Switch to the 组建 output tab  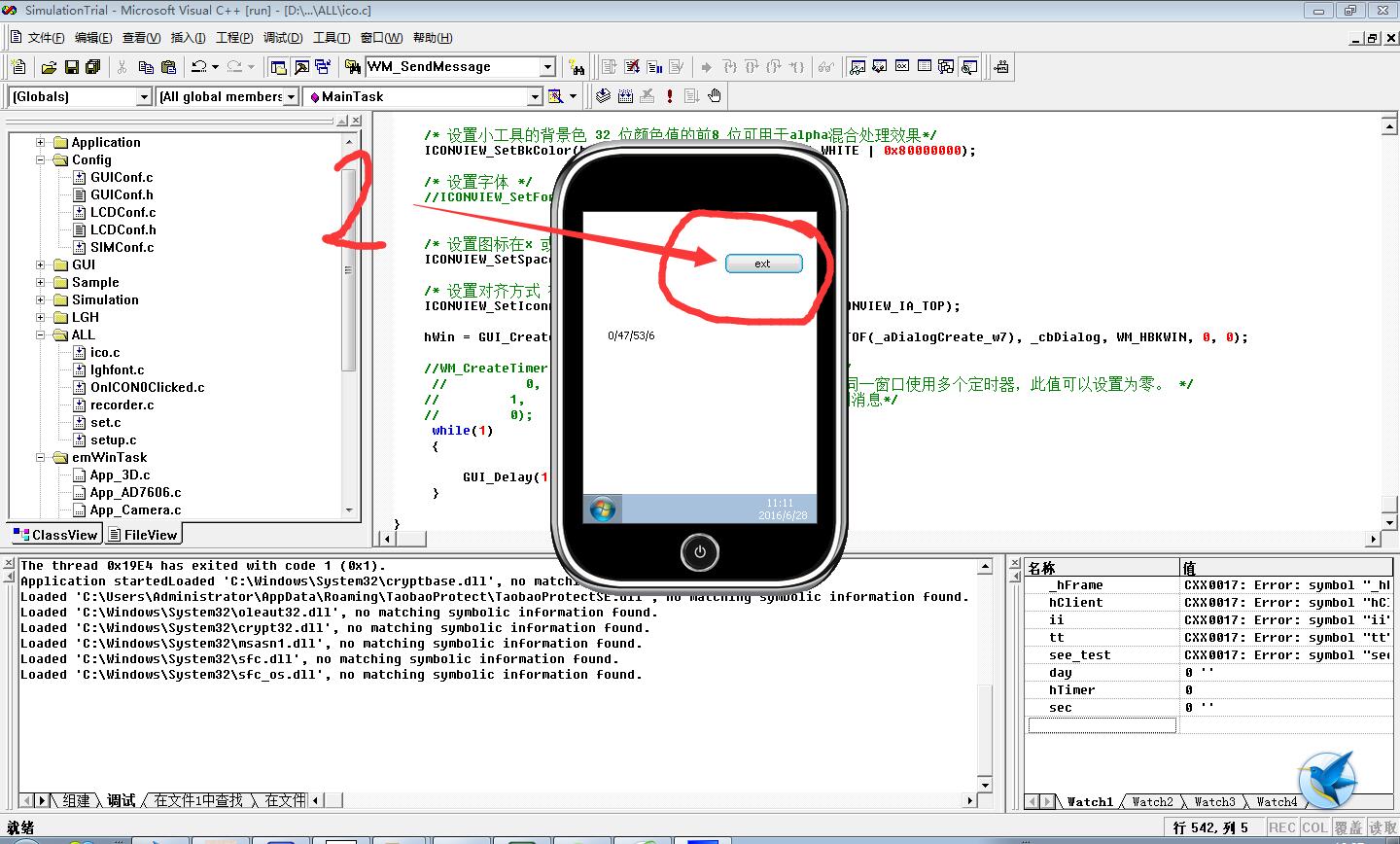(x=77, y=800)
